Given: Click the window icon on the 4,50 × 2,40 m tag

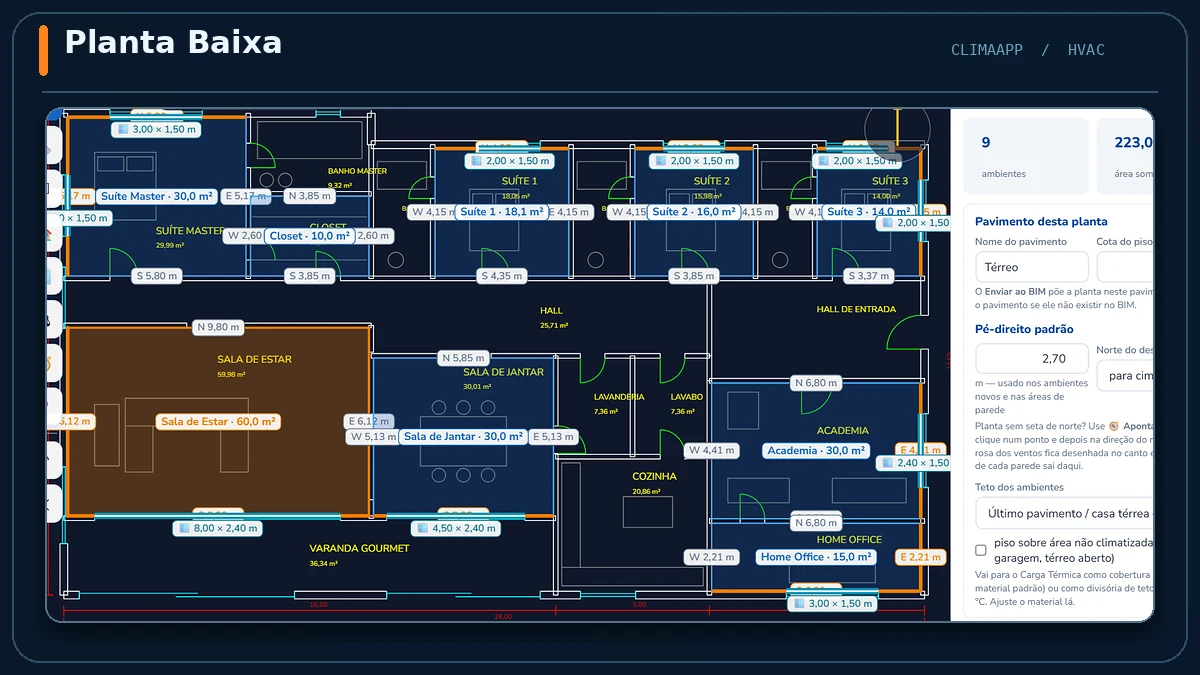Looking at the screenshot, I should [422, 528].
